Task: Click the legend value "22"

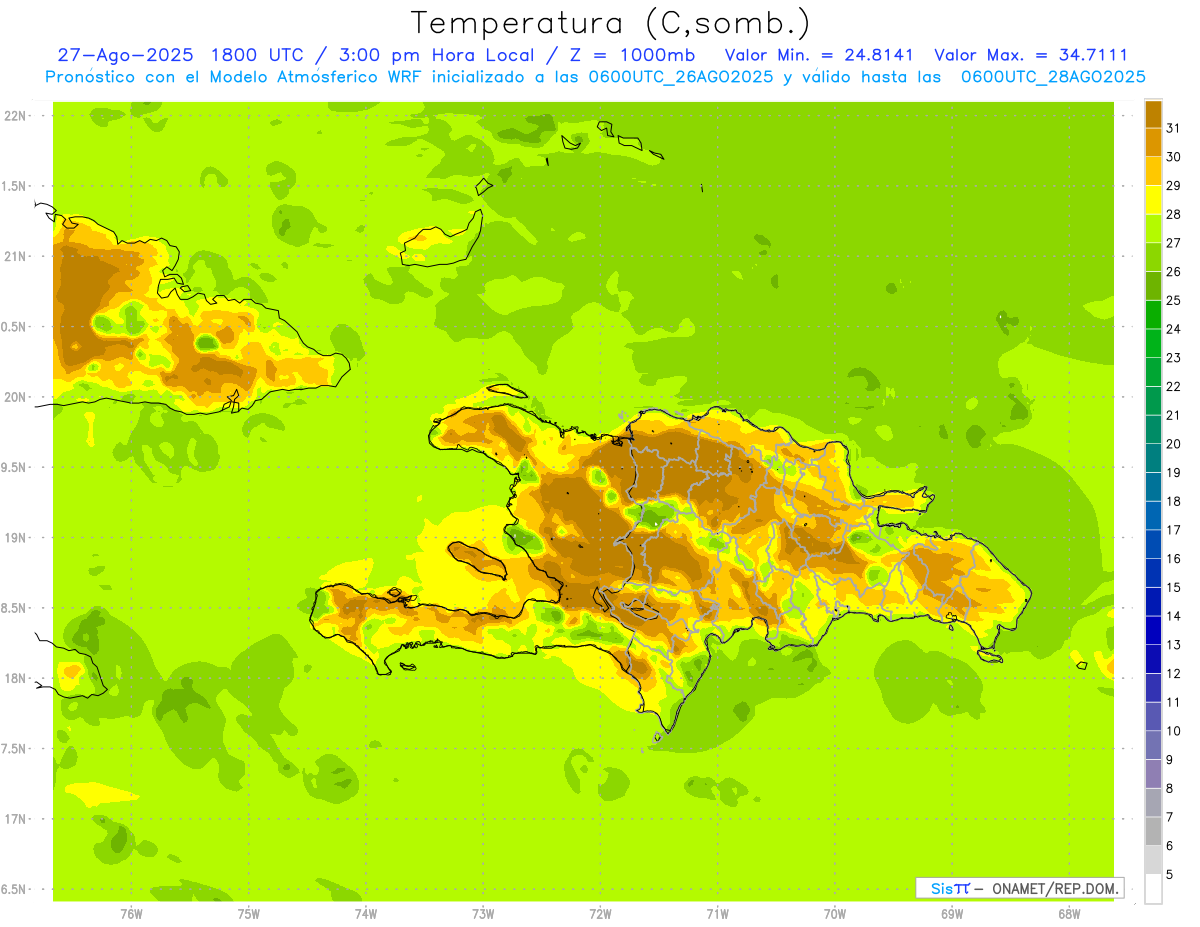Action: tap(1173, 387)
